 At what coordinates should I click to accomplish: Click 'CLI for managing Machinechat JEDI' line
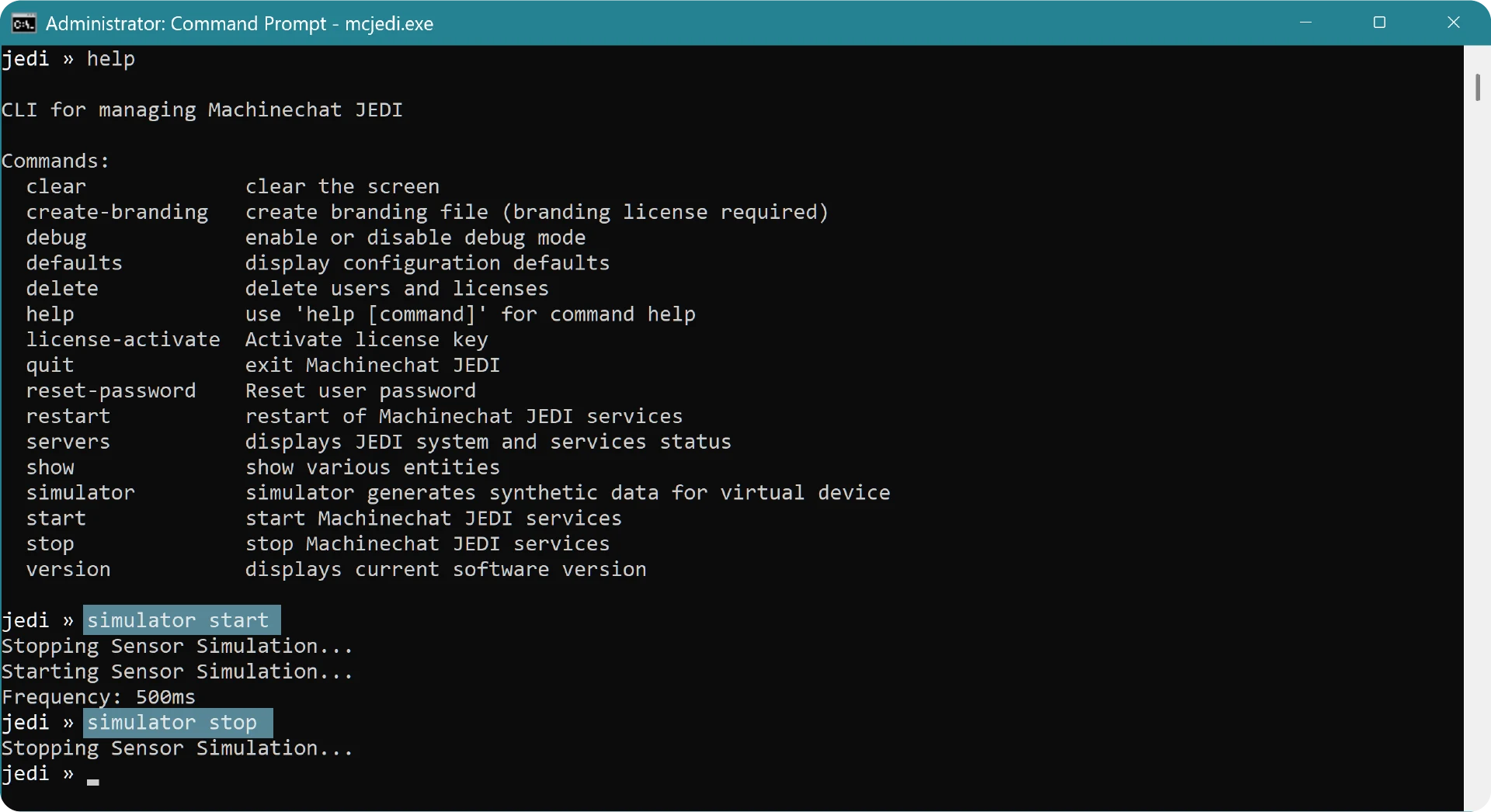coord(202,110)
